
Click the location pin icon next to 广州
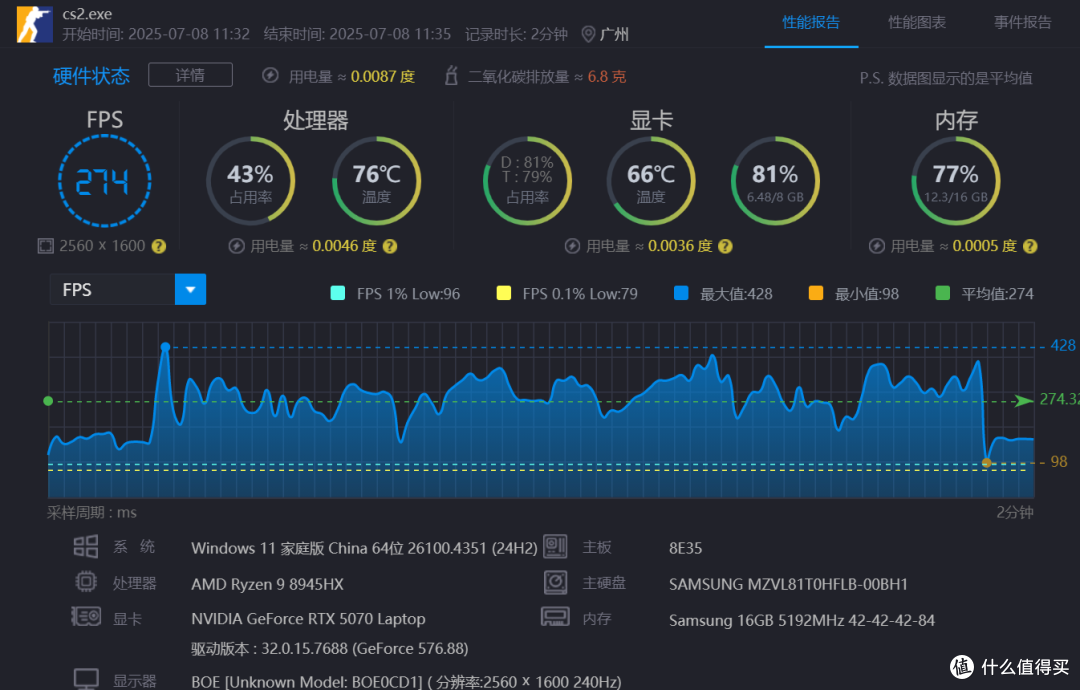[588, 34]
